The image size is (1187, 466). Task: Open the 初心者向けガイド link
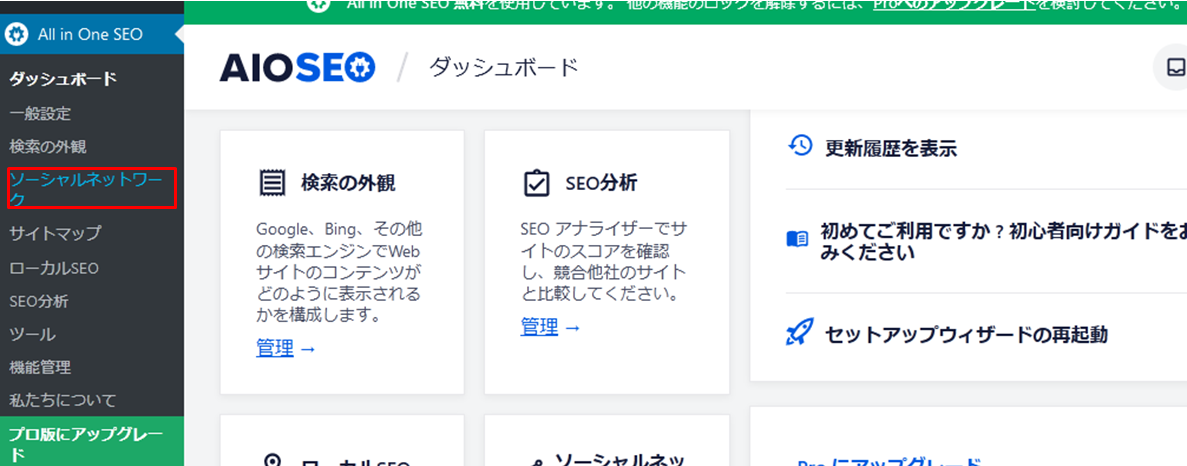click(1003, 241)
